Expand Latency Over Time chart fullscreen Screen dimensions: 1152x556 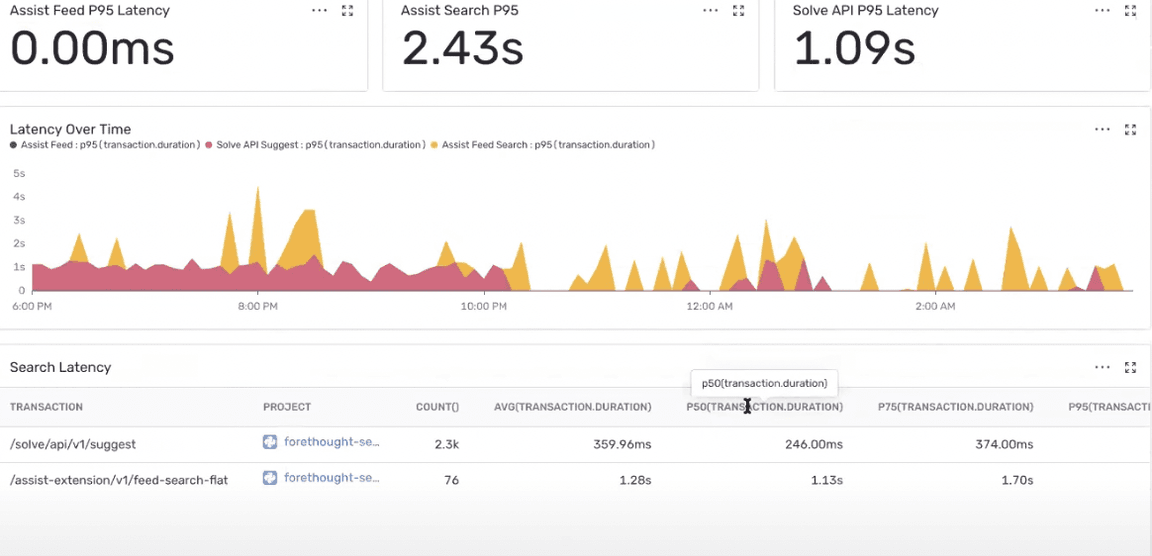pyautogui.click(x=1131, y=129)
